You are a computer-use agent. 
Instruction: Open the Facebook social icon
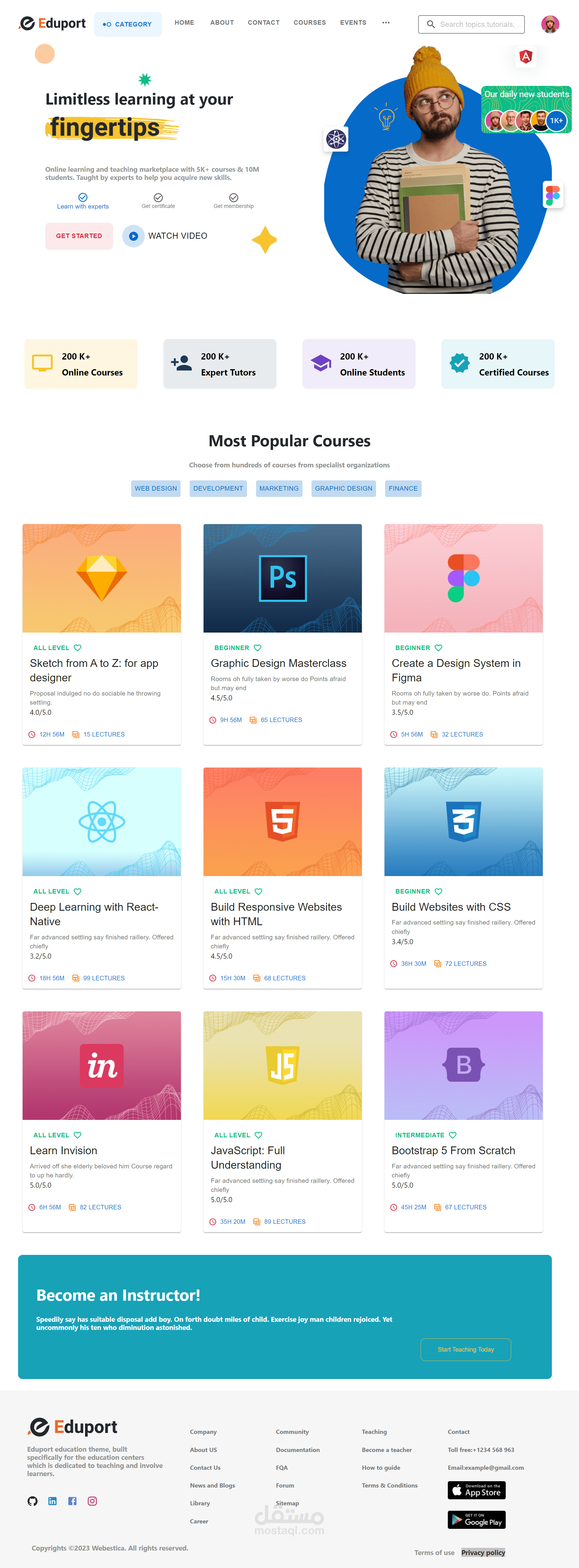[x=72, y=1501]
